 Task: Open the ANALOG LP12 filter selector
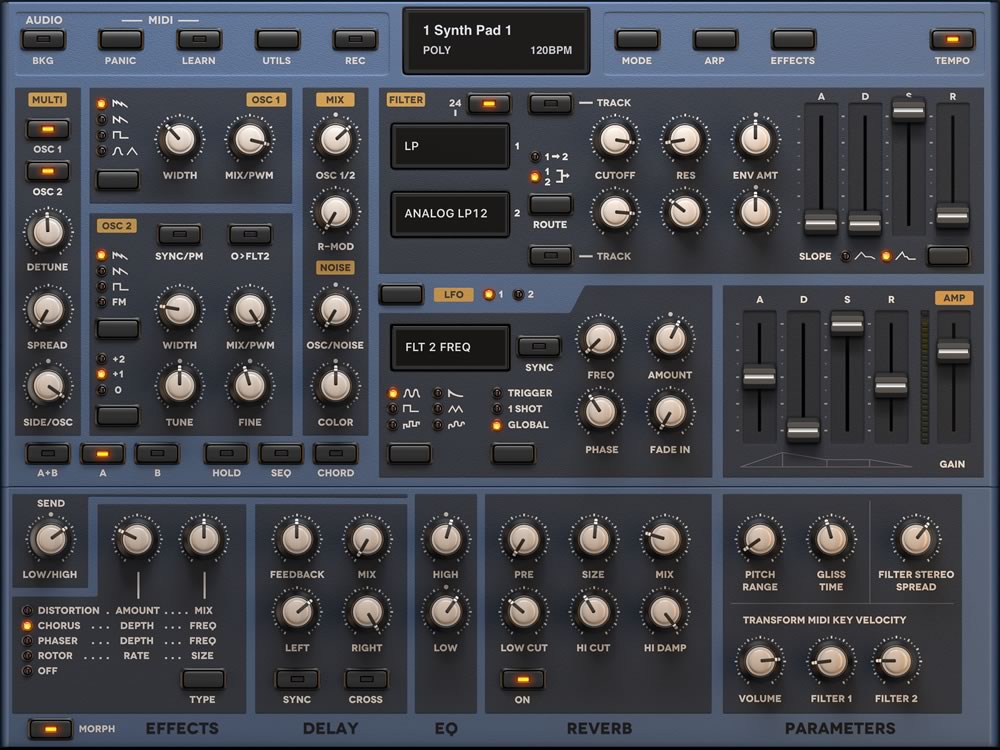(450, 214)
